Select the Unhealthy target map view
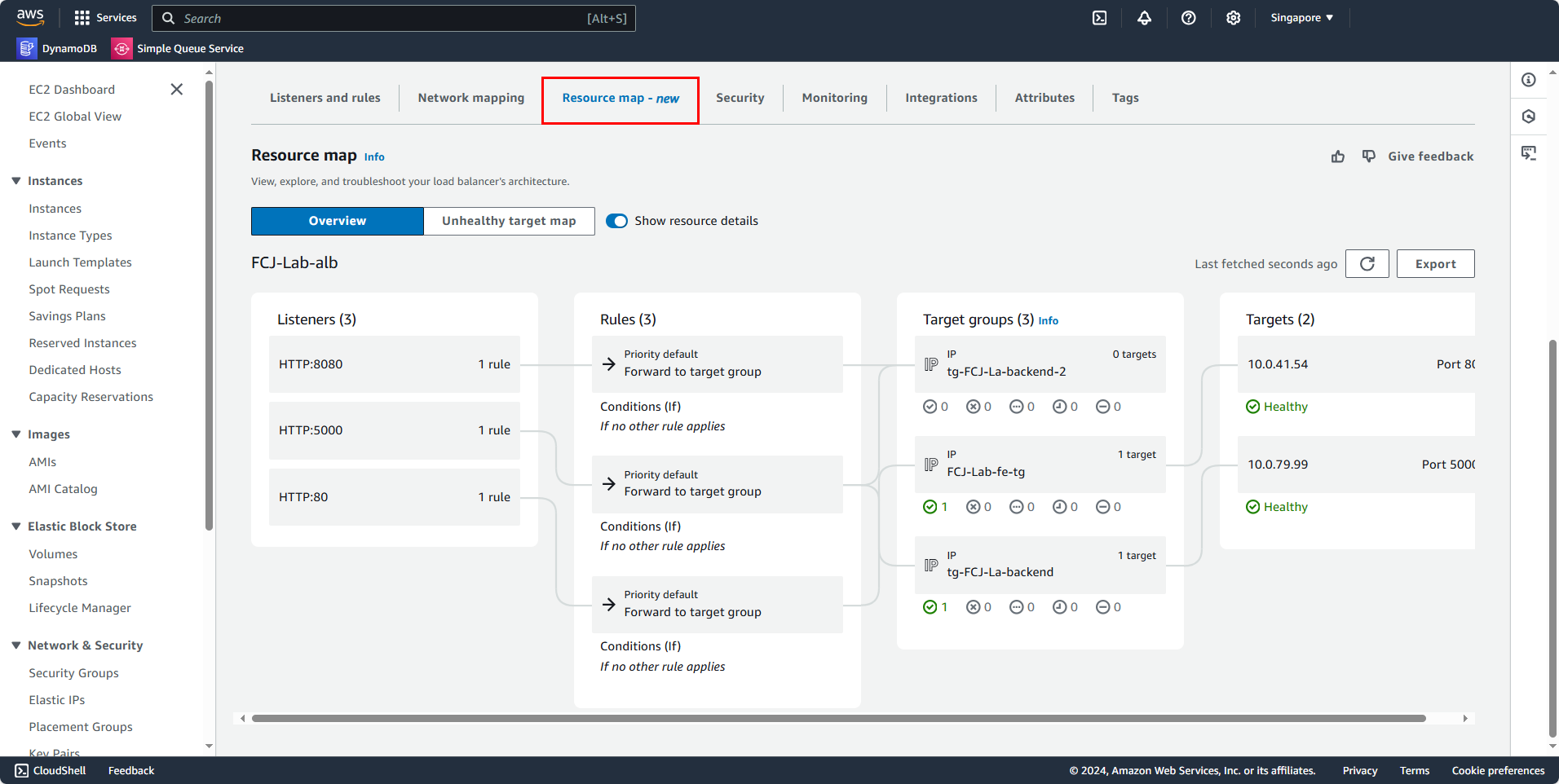The image size is (1559, 784). (509, 221)
